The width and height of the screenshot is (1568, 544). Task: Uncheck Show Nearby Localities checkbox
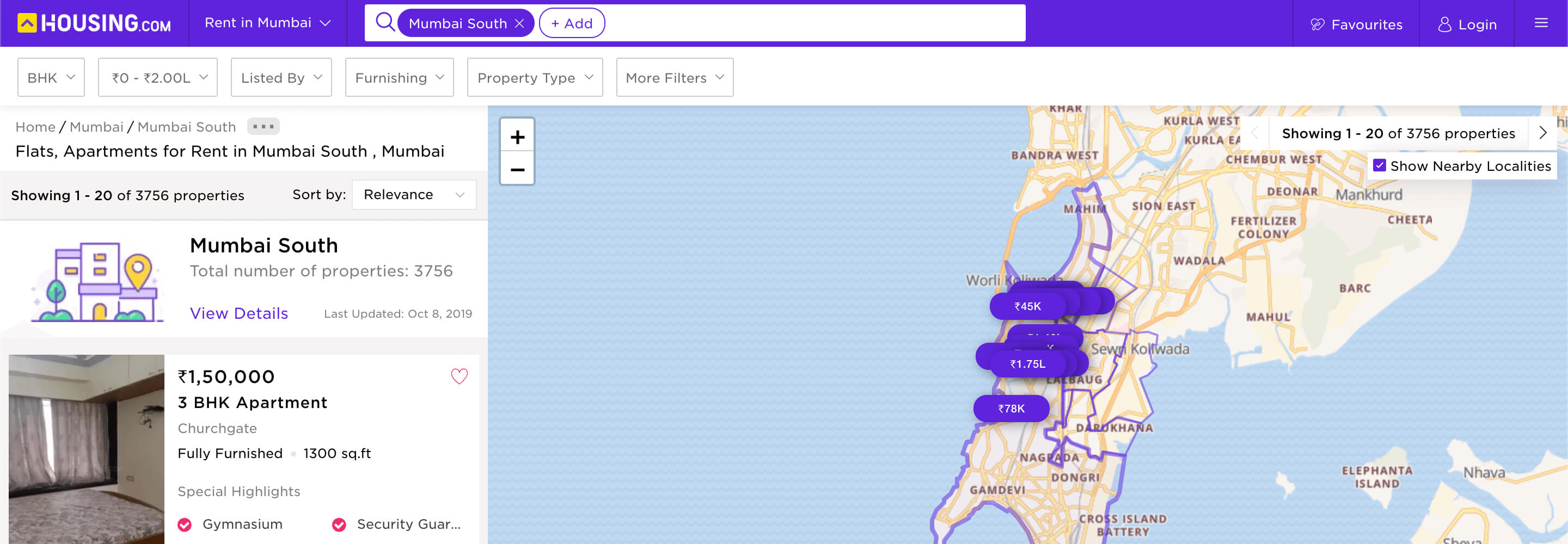1379,165
